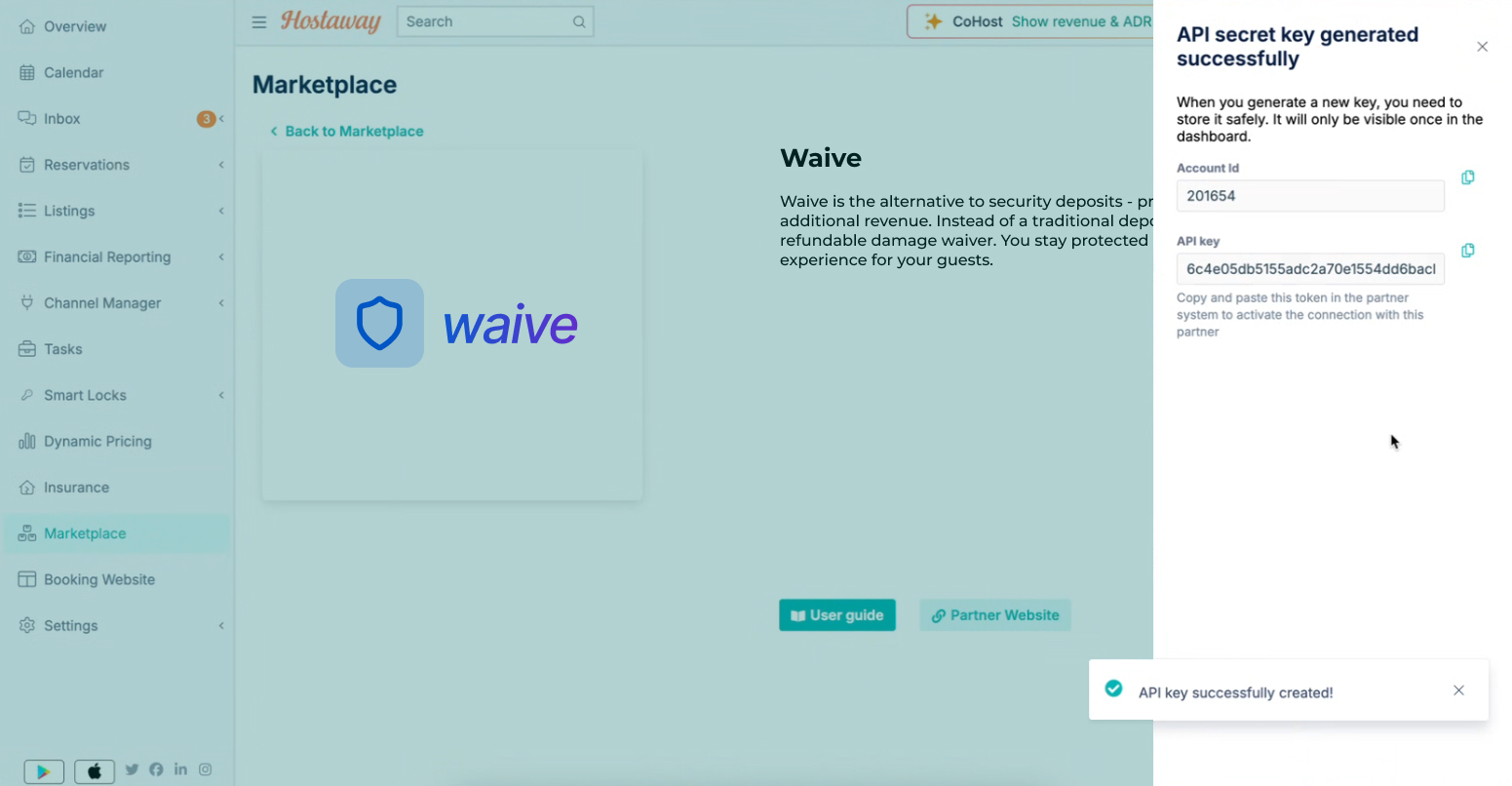Visit Hostaway's Facebook page
The height and width of the screenshot is (786, 1512).
(x=156, y=769)
